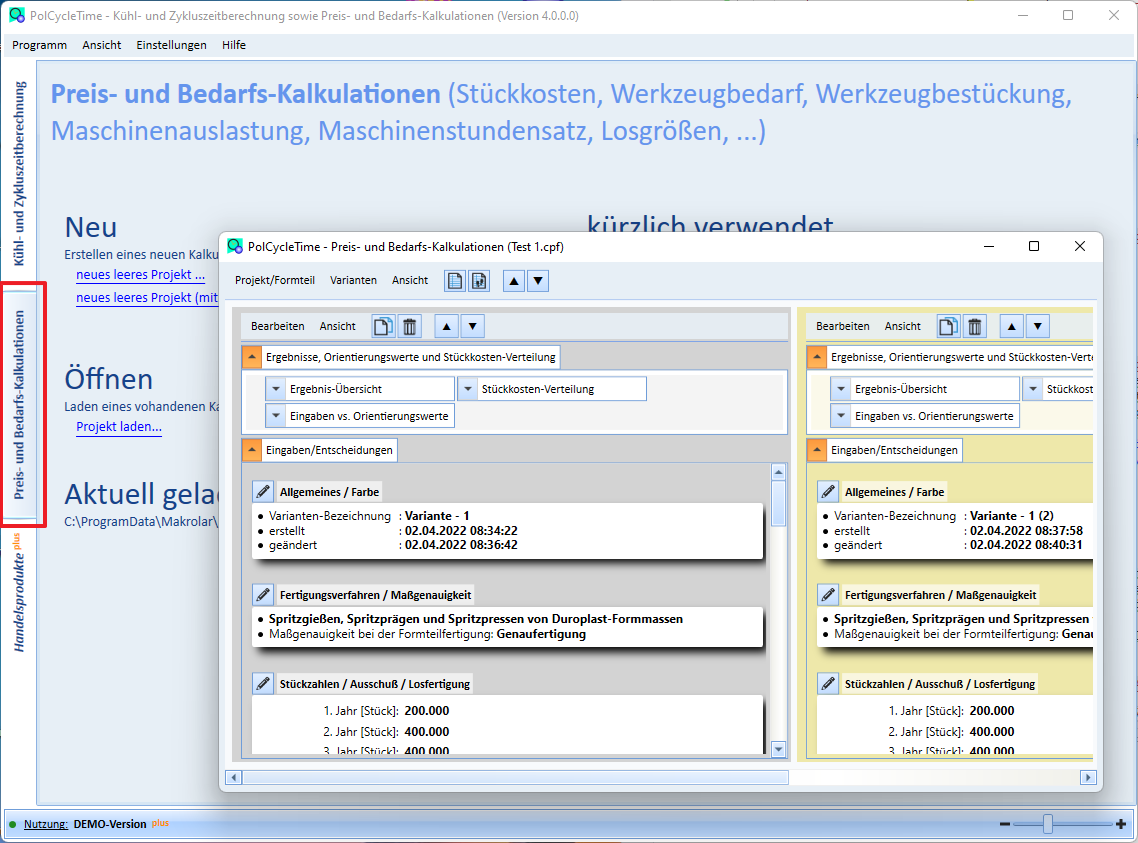
Task: Edit Fertigungsverfahren pencil in right variant
Action: pos(827,595)
